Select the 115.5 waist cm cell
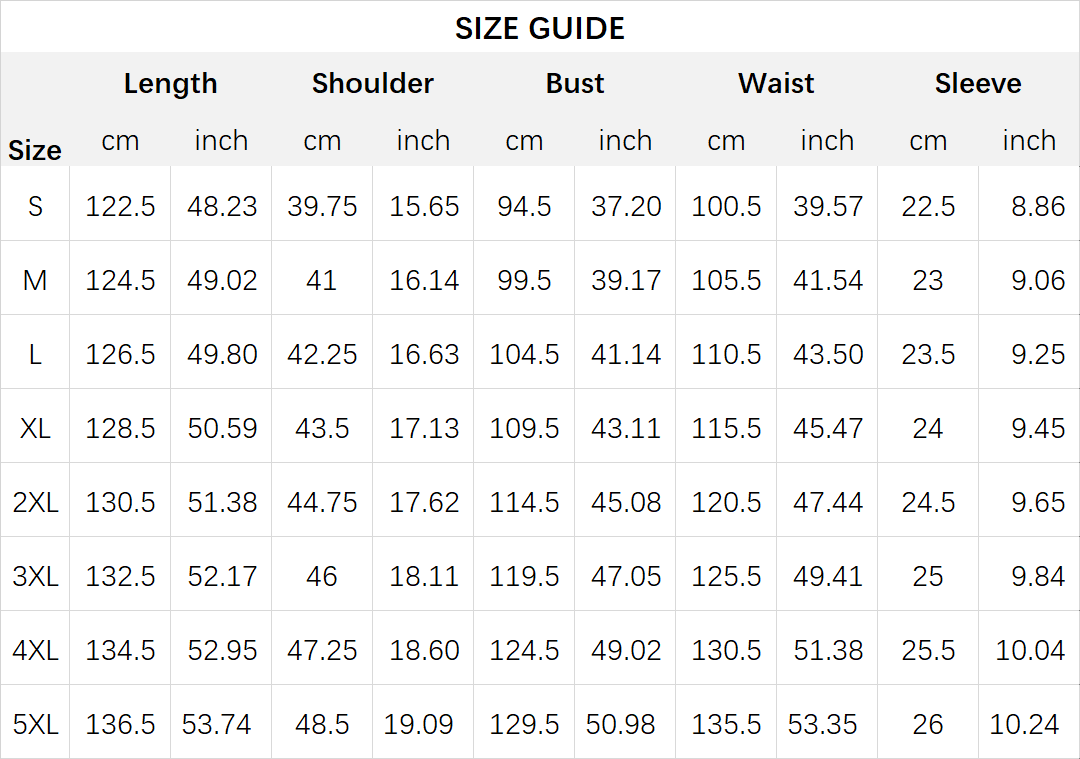This screenshot has width=1080, height=759. tap(726, 428)
